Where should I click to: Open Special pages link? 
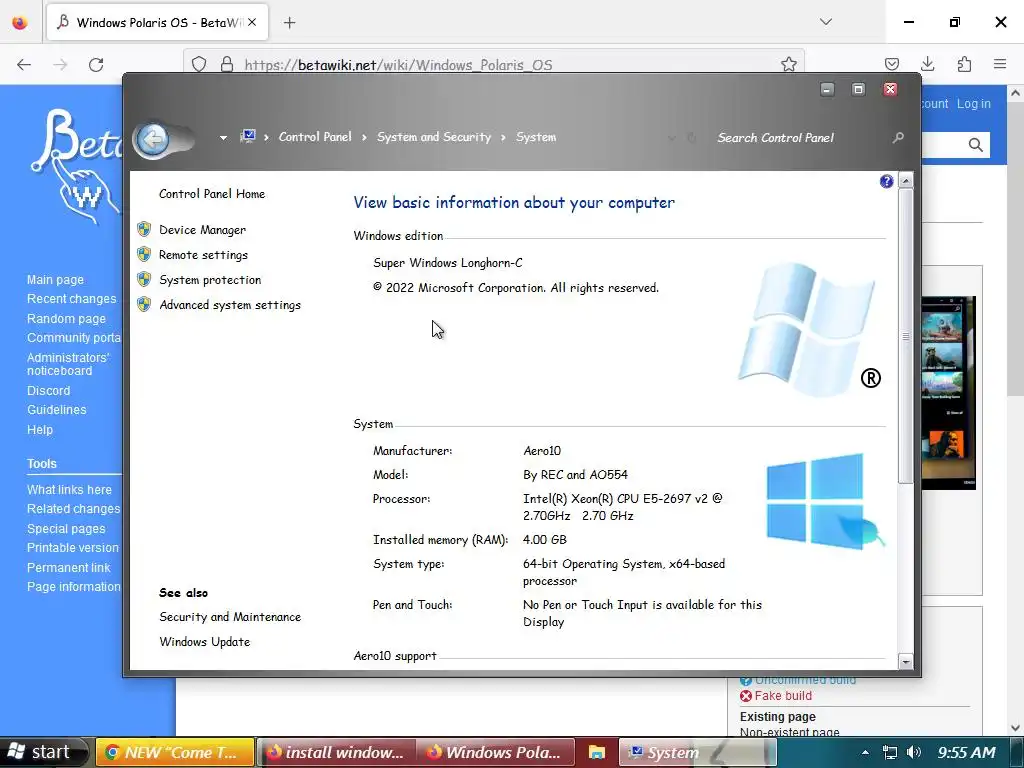65,529
